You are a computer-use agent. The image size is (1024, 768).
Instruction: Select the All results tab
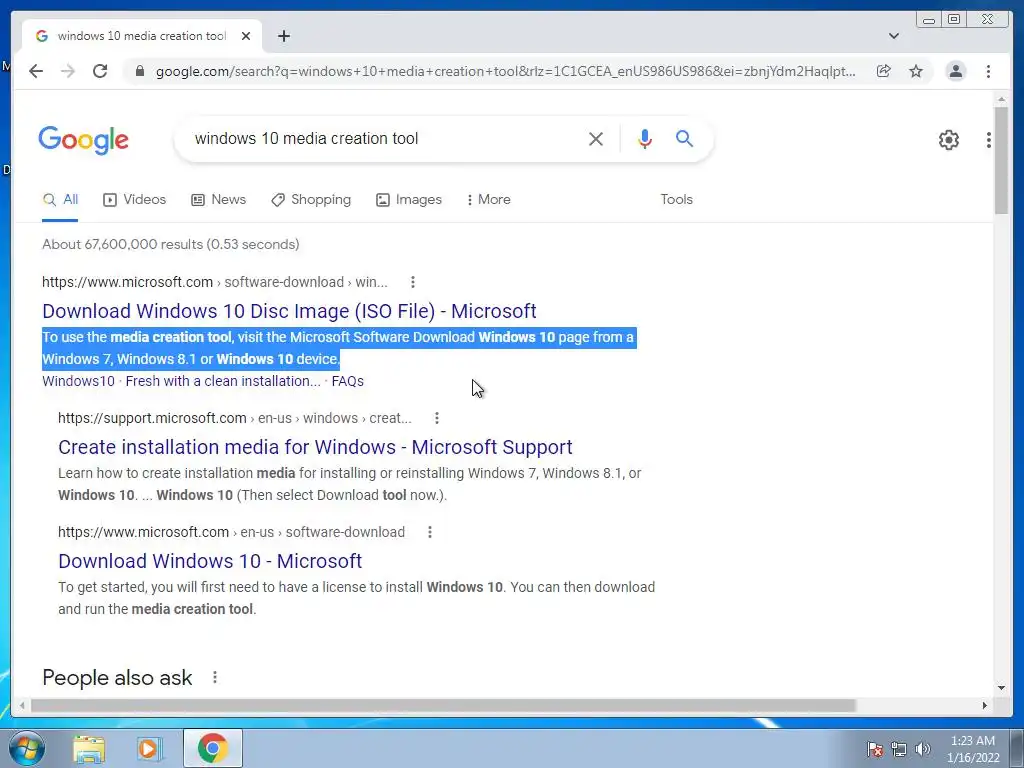click(x=60, y=200)
